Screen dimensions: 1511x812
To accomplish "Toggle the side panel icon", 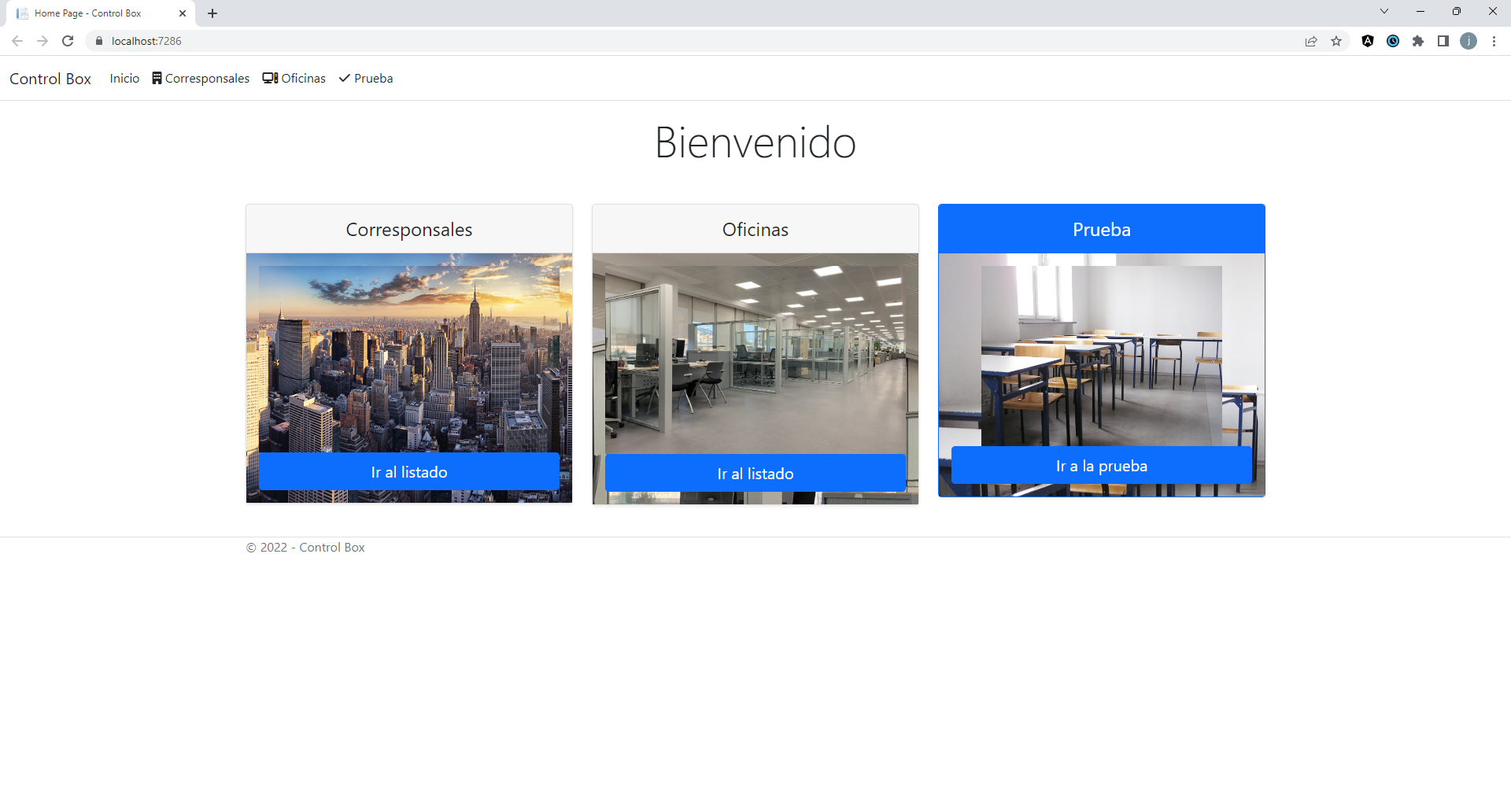I will [x=1444, y=40].
